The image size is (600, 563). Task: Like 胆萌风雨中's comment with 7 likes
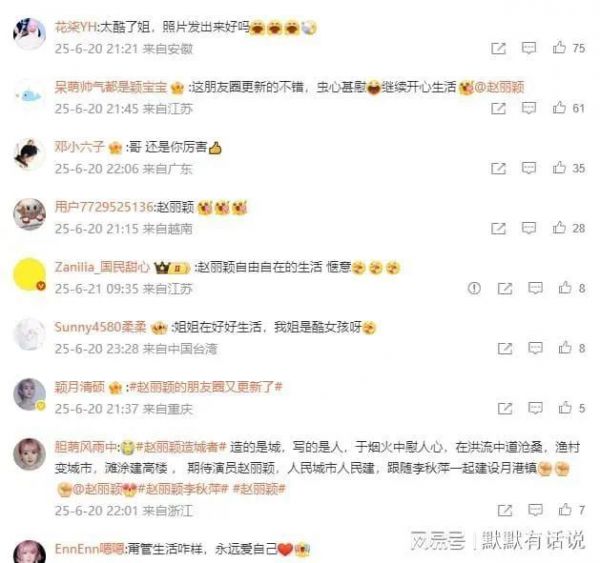pos(572,510)
